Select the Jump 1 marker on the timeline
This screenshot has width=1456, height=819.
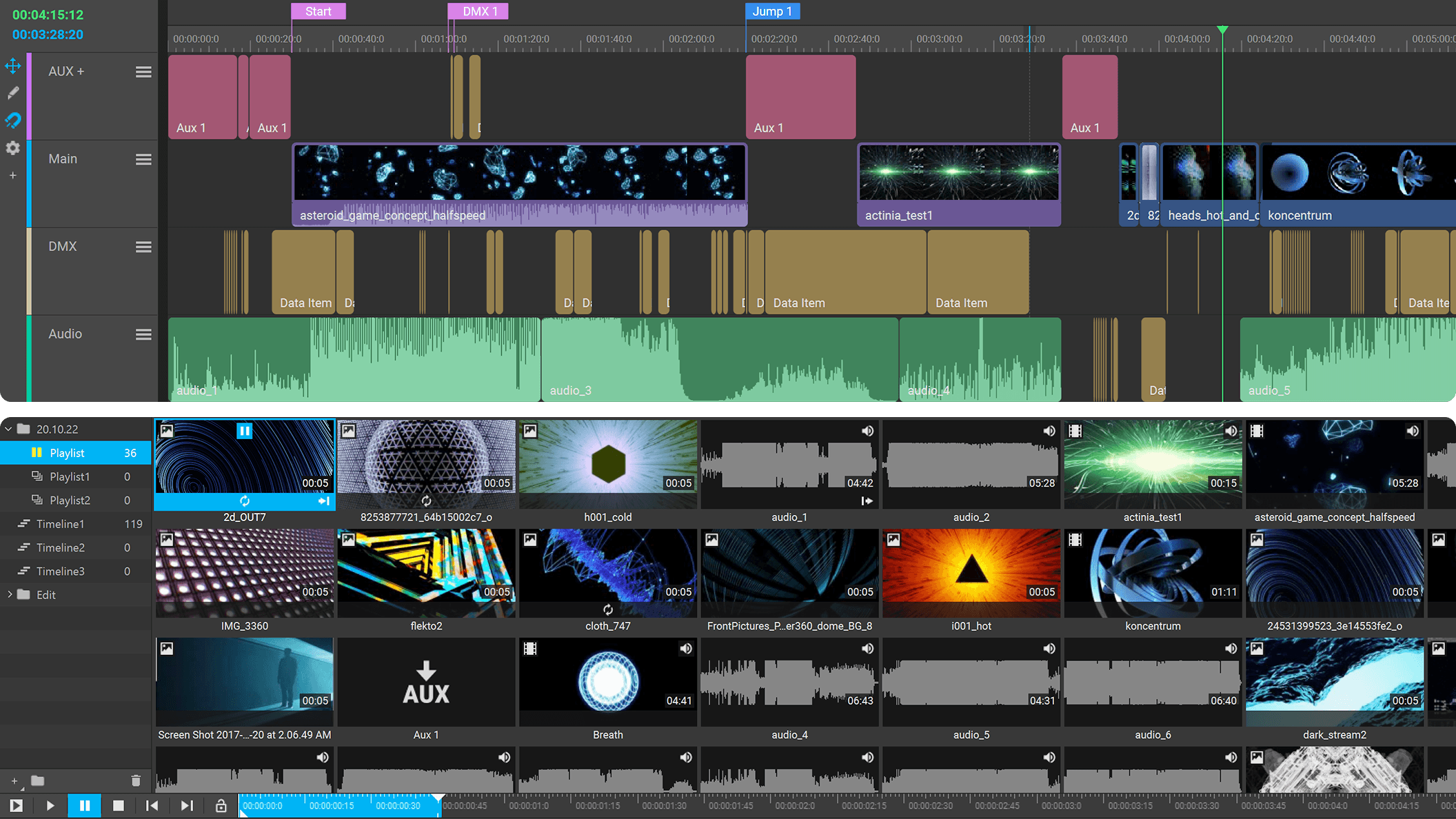772,11
